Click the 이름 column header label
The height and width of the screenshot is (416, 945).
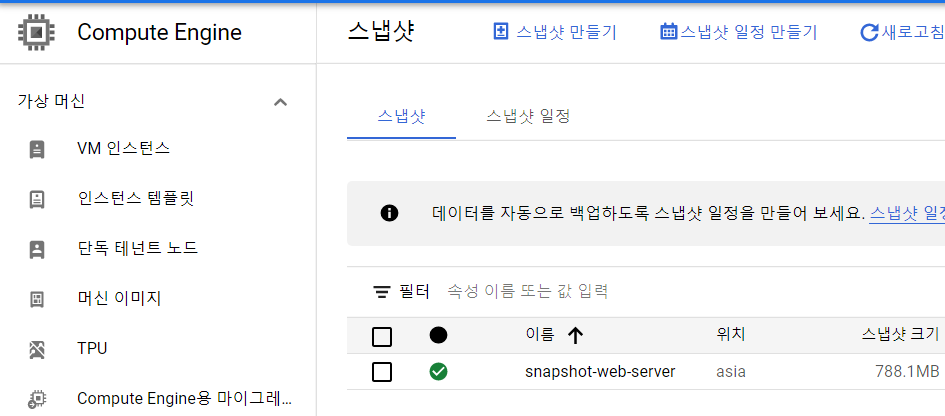(x=539, y=335)
